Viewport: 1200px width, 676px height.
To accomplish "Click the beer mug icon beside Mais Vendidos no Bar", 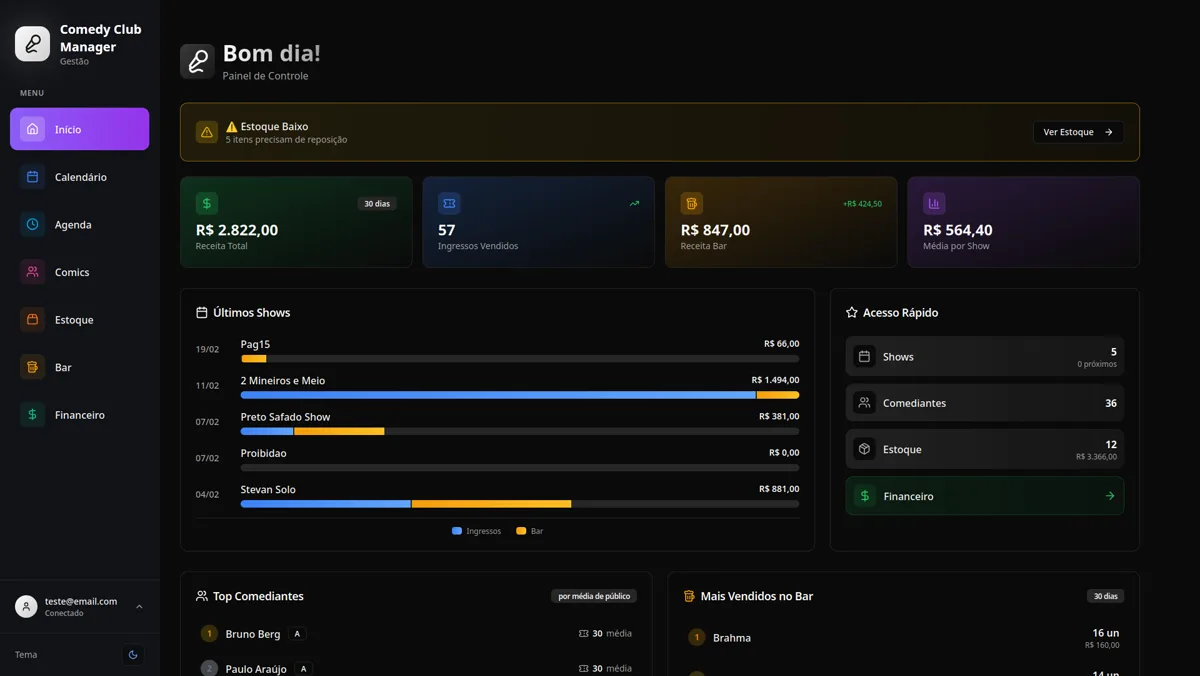I will click(689, 596).
